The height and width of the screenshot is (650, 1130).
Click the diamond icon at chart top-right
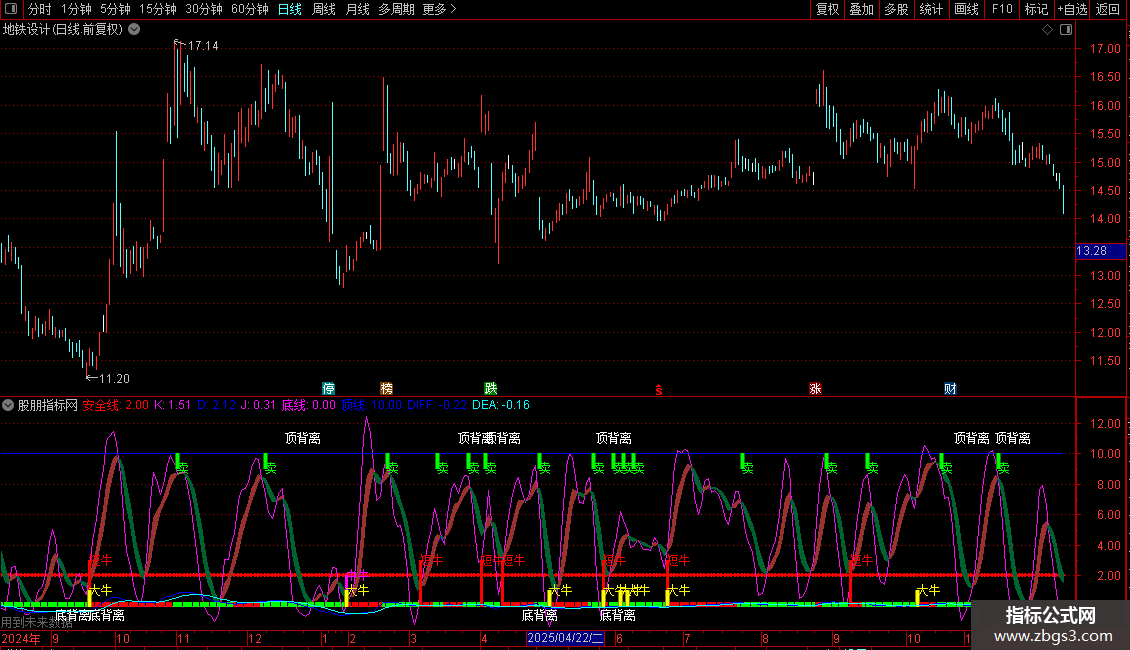[x=1047, y=30]
